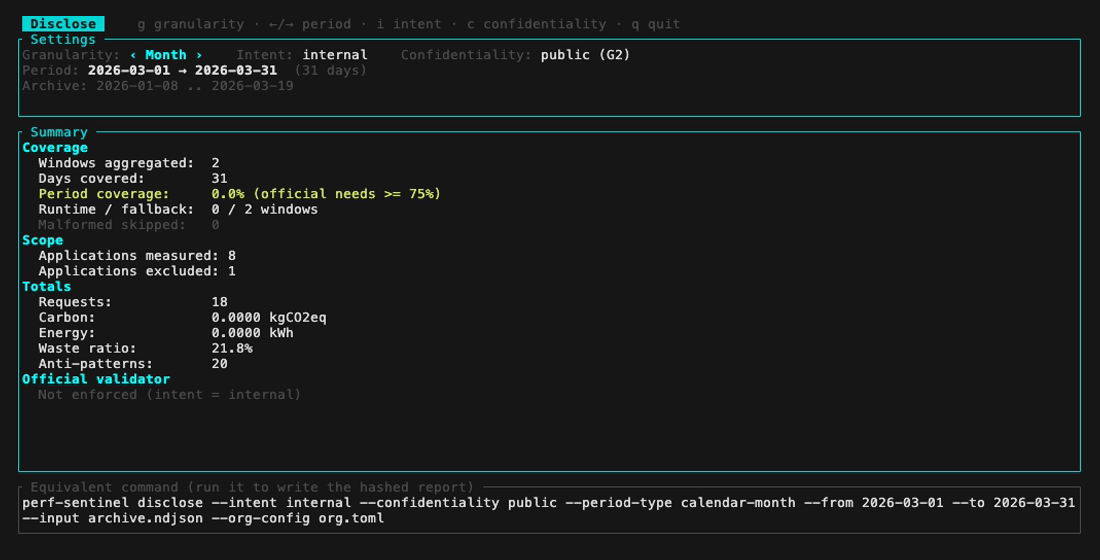Click the 'Anti-patterns' row
The height and width of the screenshot is (560, 1100).
pos(133,364)
